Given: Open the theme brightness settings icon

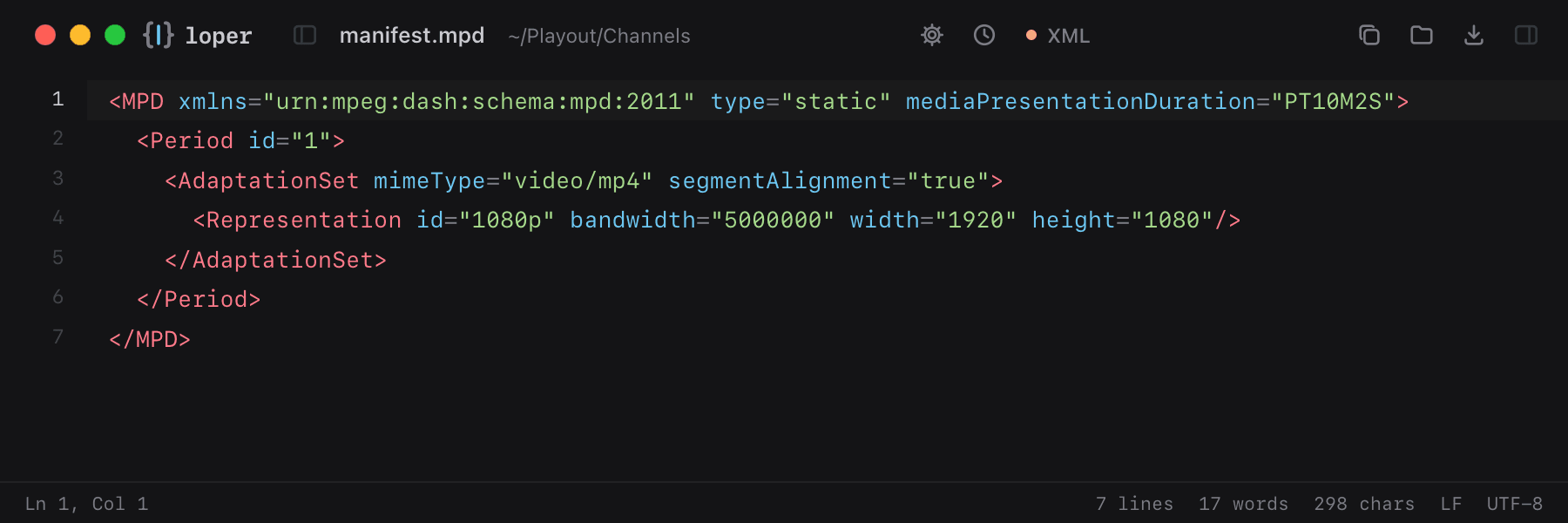Looking at the screenshot, I should [x=932, y=35].
